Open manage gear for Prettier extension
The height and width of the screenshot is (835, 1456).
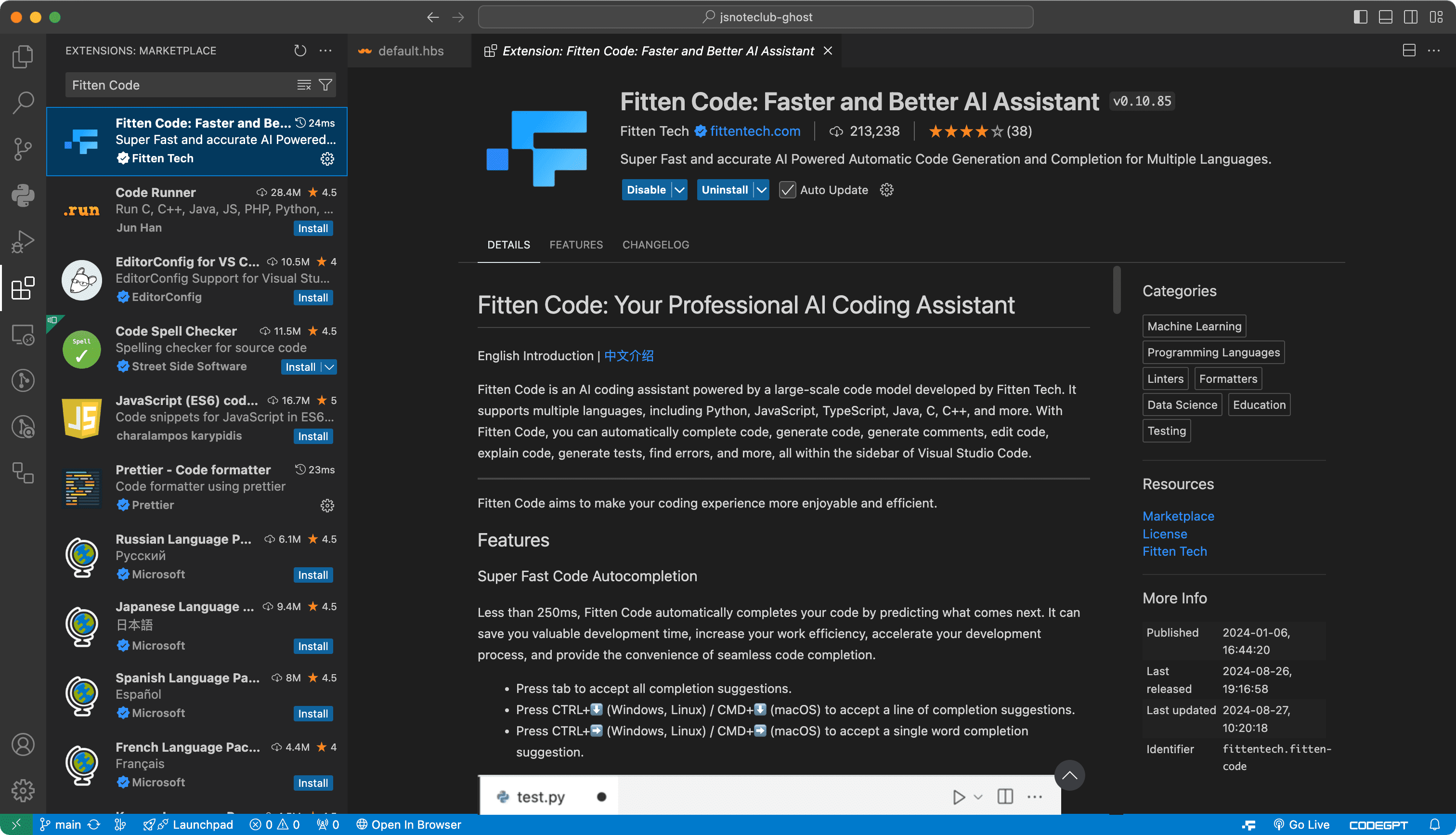(327, 505)
